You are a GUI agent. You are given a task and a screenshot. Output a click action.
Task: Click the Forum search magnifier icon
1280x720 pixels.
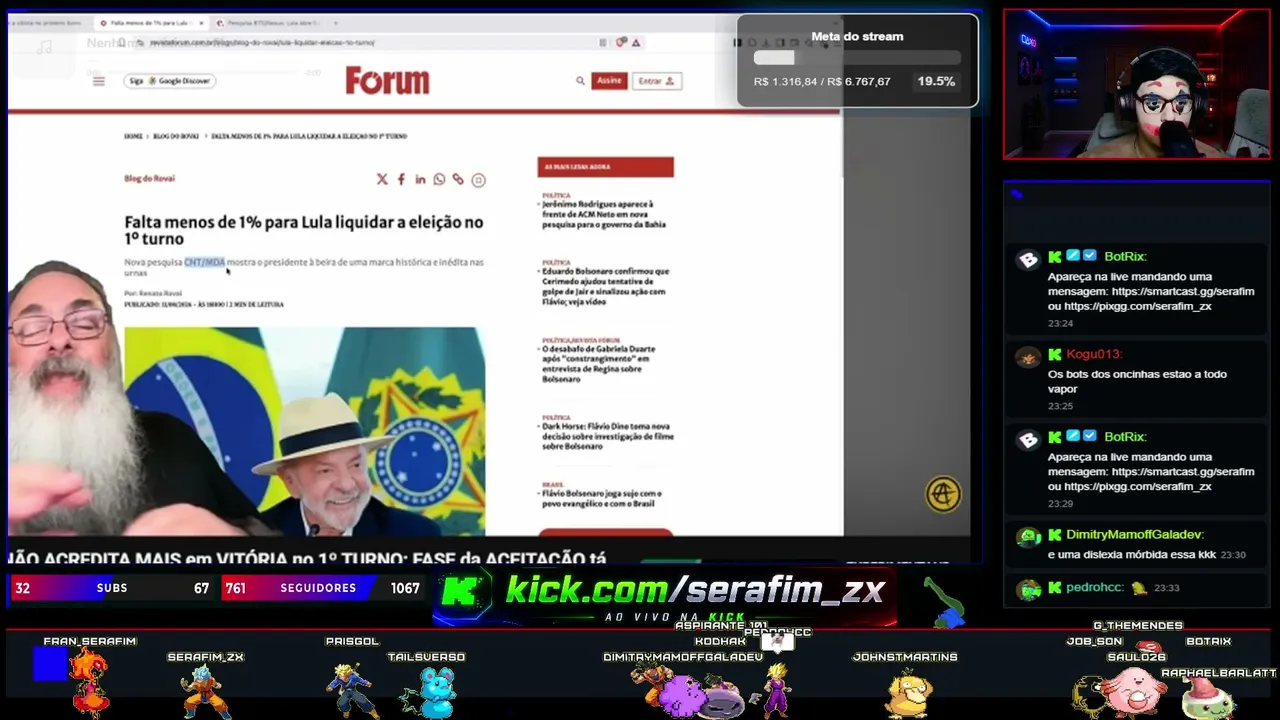(x=580, y=81)
